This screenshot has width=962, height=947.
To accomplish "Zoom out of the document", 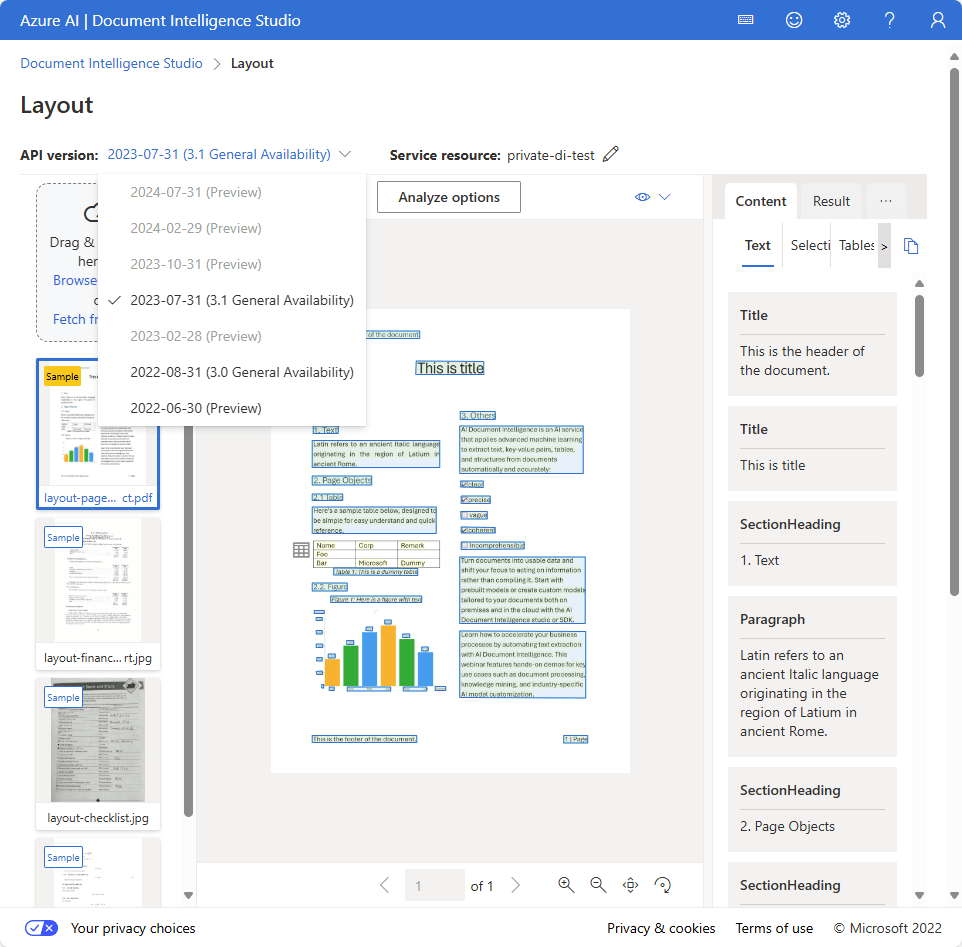I will click(x=598, y=885).
